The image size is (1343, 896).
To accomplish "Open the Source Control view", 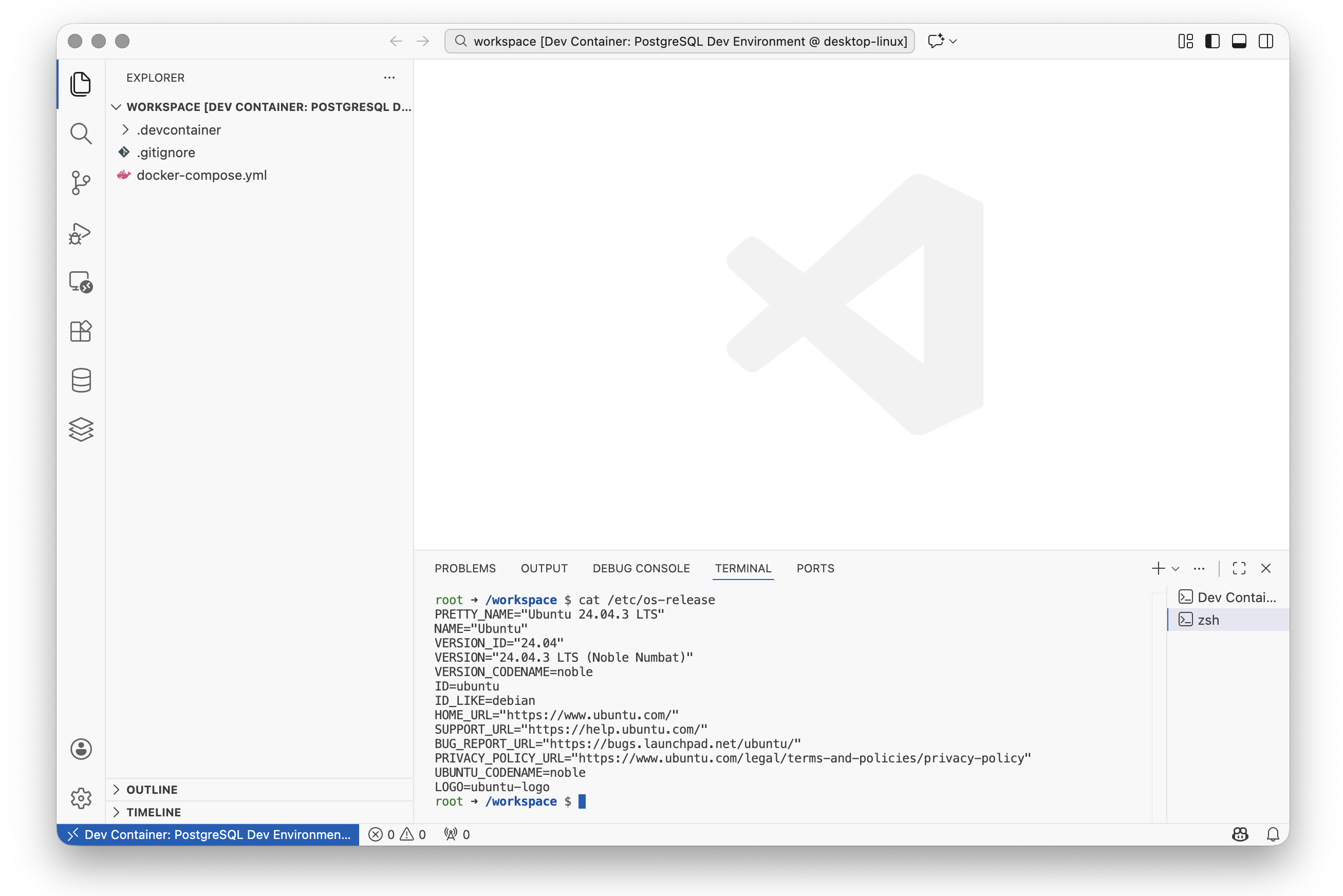I will [81, 183].
